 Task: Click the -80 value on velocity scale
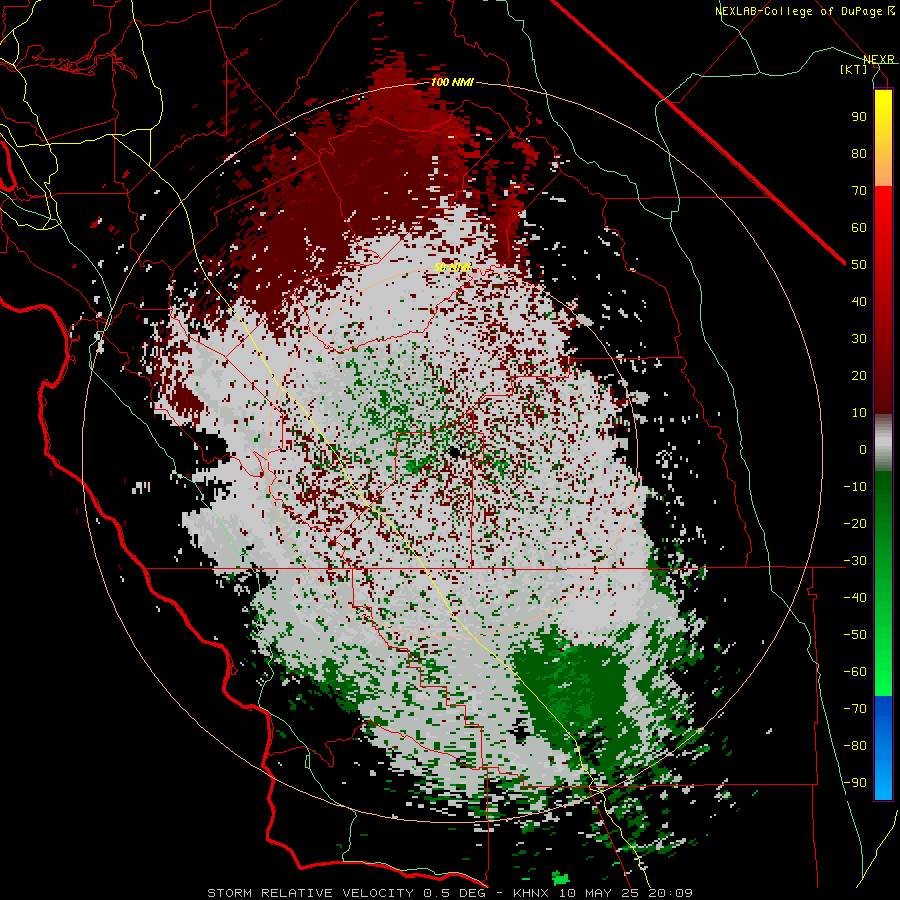[855, 746]
